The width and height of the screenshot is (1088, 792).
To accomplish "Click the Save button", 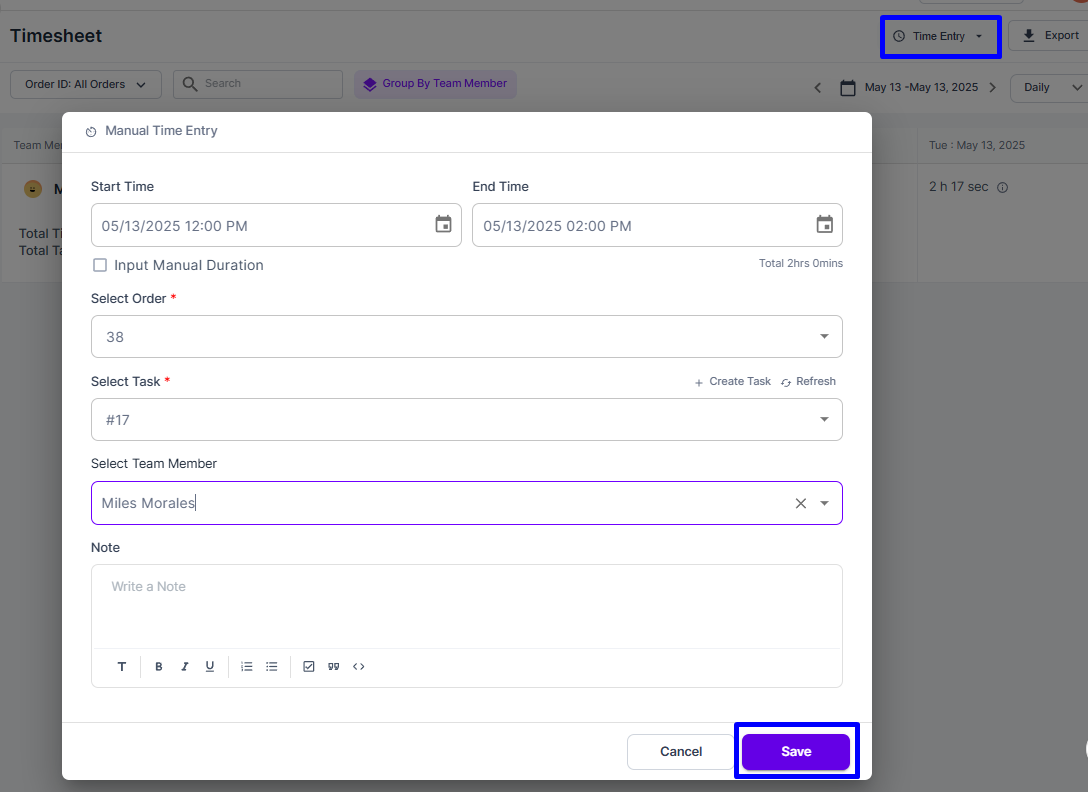I will 796,752.
